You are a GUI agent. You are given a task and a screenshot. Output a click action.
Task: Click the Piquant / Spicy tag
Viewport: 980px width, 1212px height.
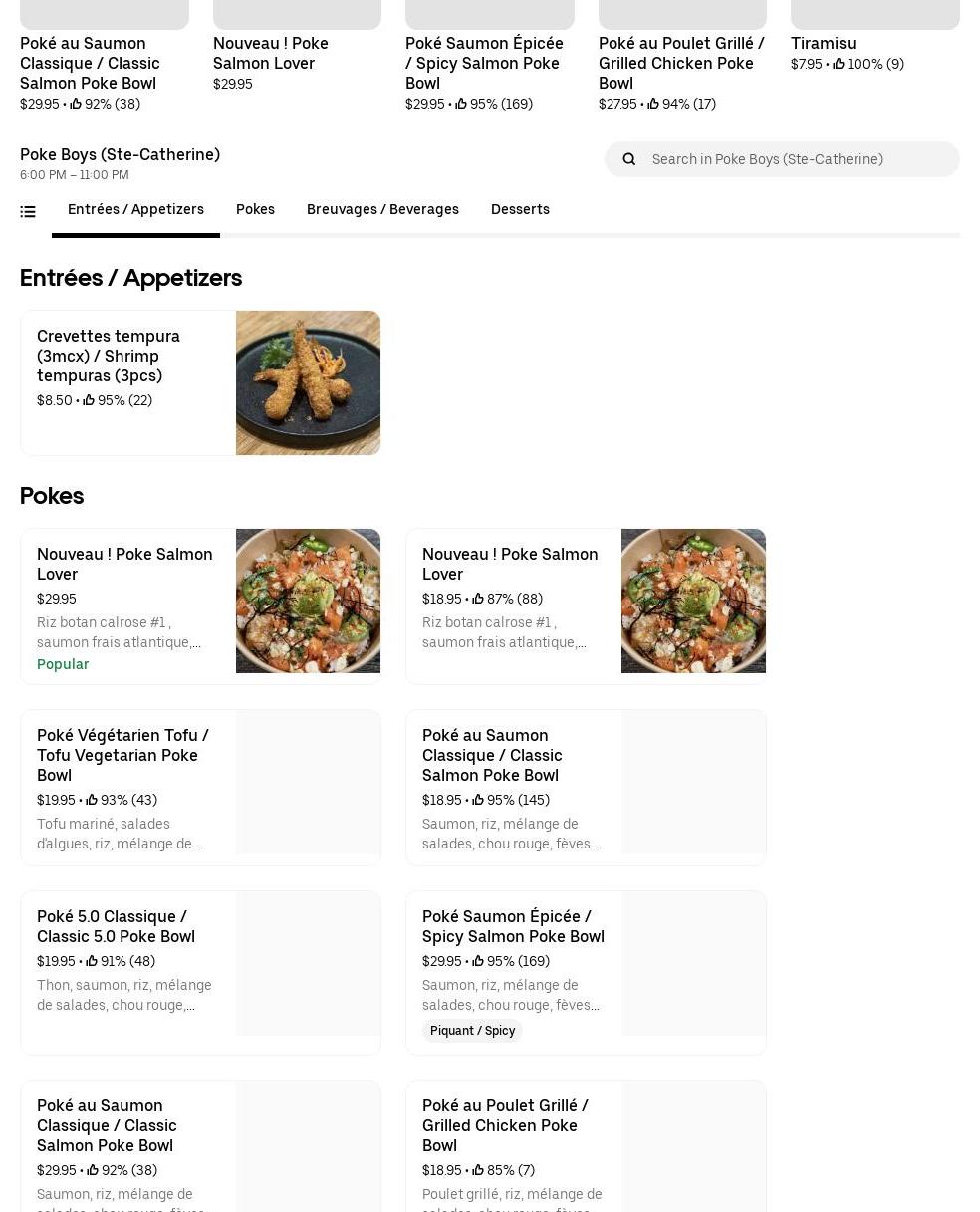coord(472,1031)
